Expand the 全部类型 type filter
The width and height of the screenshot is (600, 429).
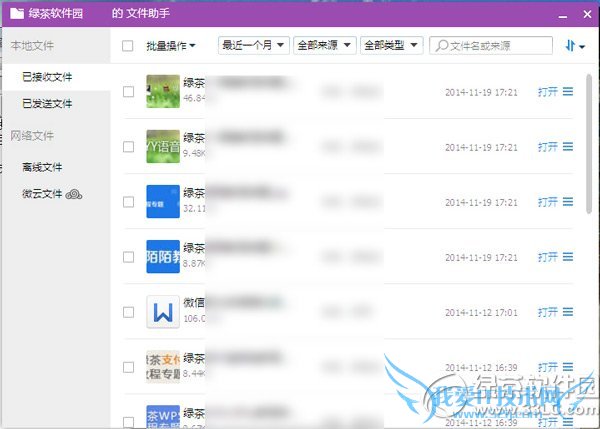click(x=391, y=46)
